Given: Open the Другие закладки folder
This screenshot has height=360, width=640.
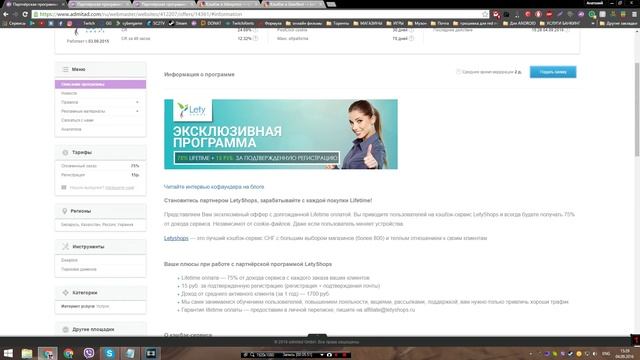Looking at the screenshot, I should click(618, 23).
